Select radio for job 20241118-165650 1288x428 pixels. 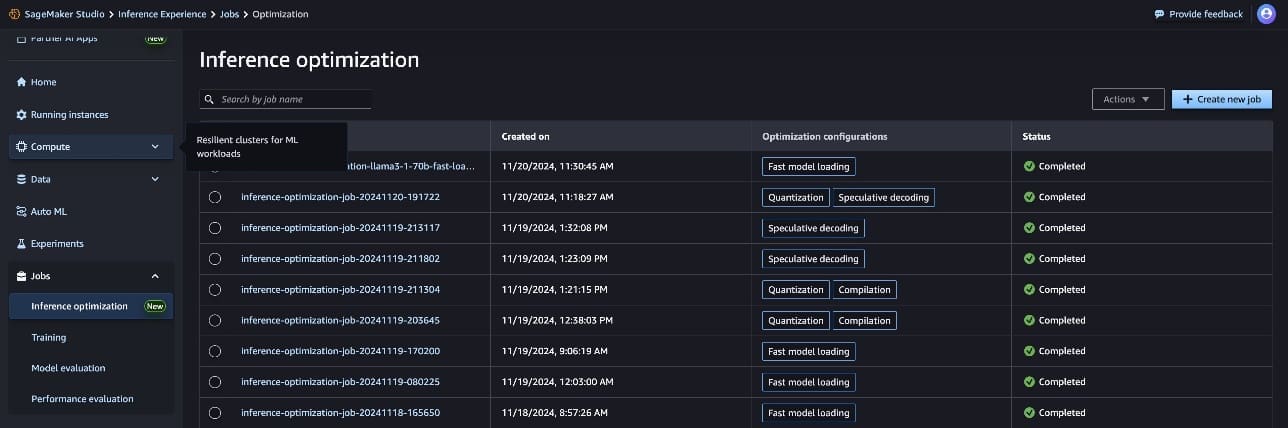(x=215, y=413)
